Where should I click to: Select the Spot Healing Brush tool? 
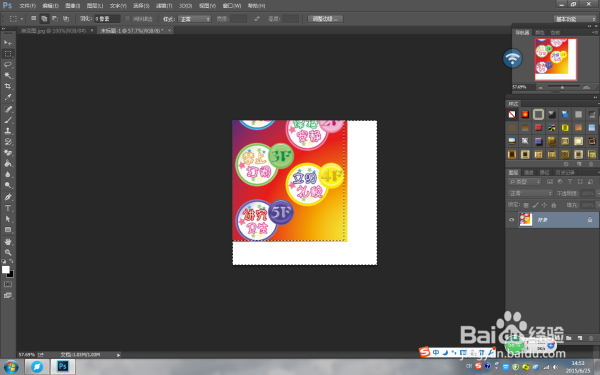(8, 109)
